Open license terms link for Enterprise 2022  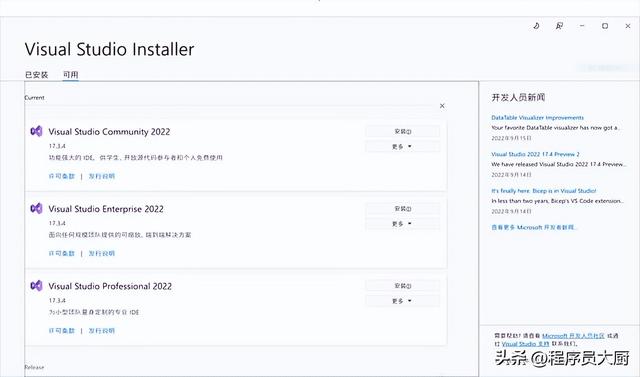click(62, 253)
